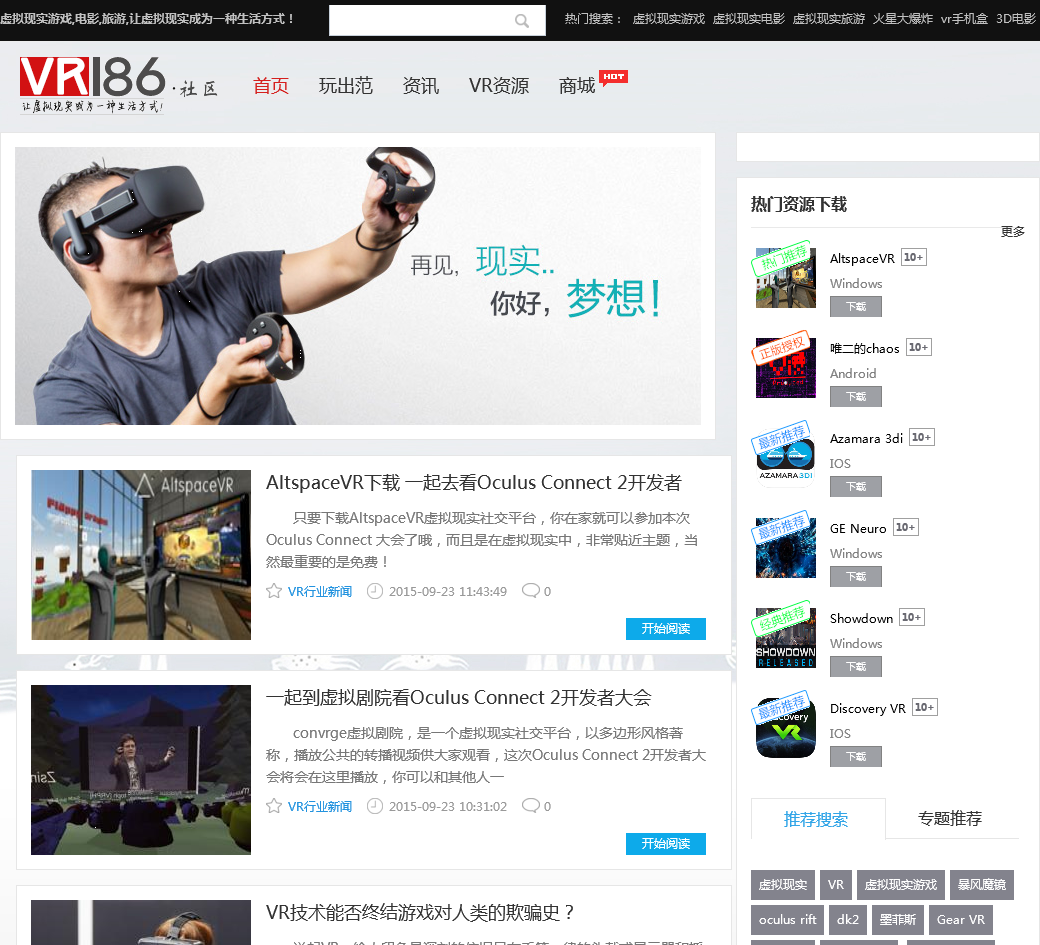
Task: Click the VR tag button
Action: [836, 885]
